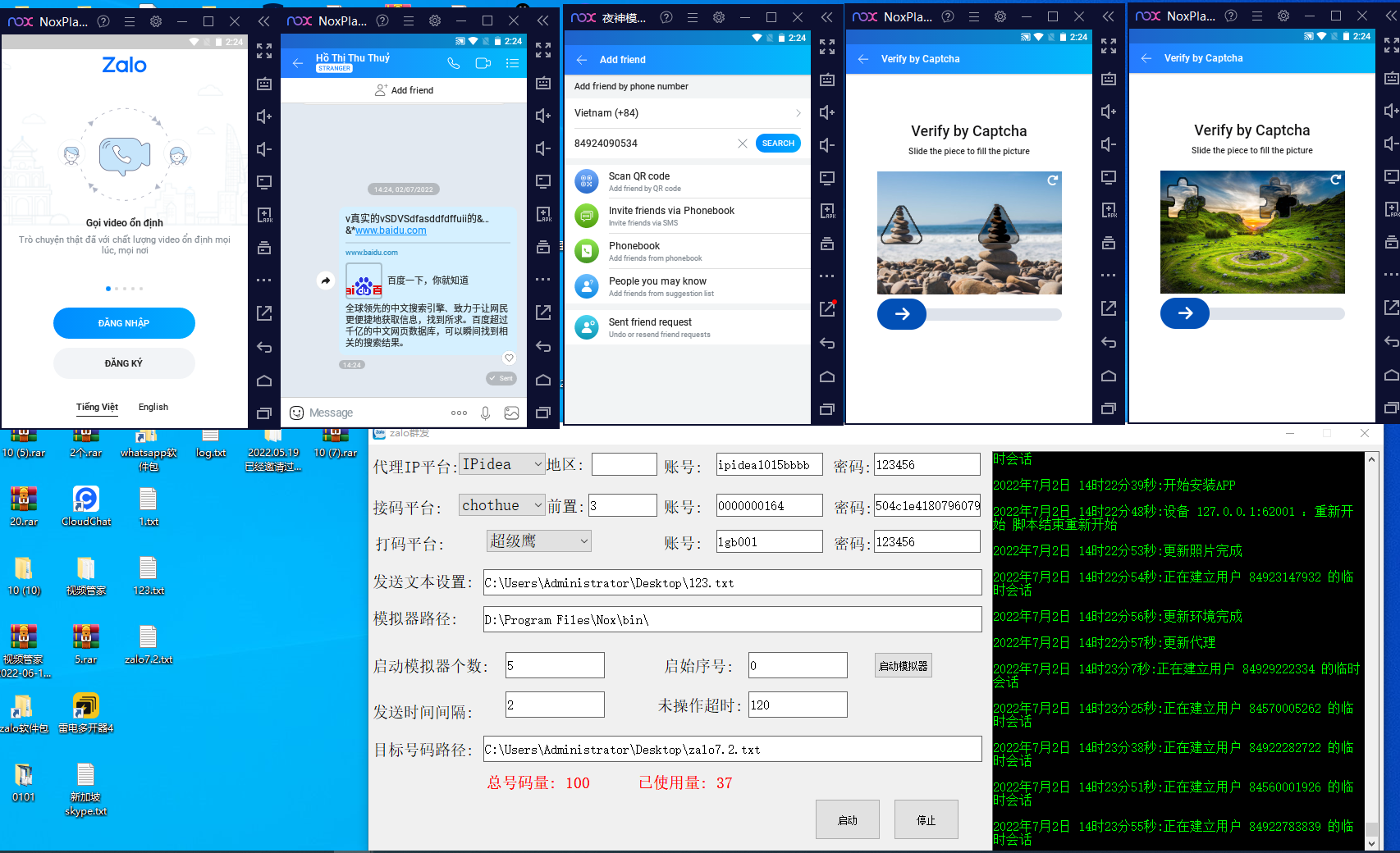Viewport: 1400px width, 853px height.
Task: Switch language to English
Action: [x=153, y=407]
